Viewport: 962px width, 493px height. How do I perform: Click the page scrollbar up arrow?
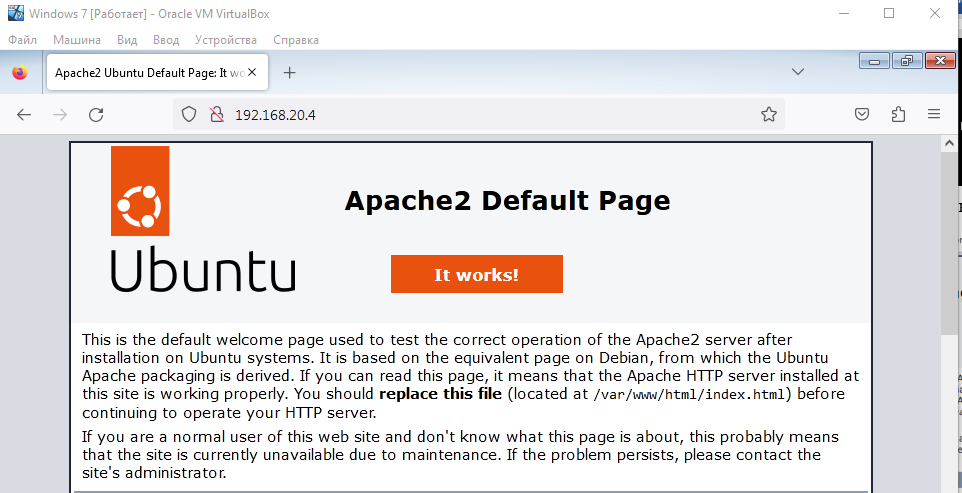point(948,143)
